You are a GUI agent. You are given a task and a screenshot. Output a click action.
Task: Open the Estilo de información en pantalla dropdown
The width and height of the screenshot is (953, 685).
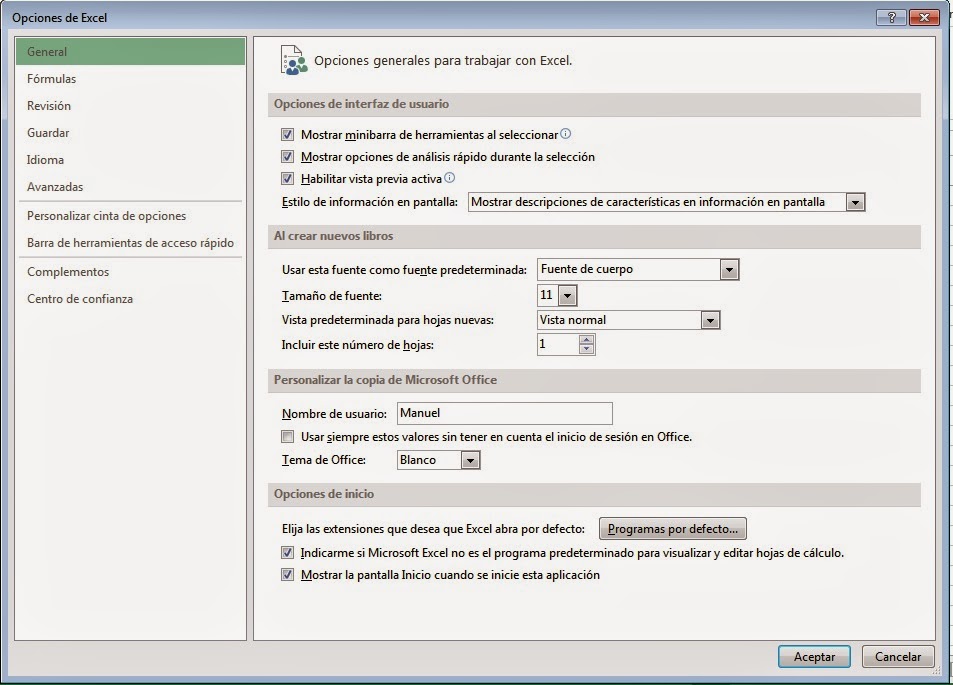pos(855,201)
